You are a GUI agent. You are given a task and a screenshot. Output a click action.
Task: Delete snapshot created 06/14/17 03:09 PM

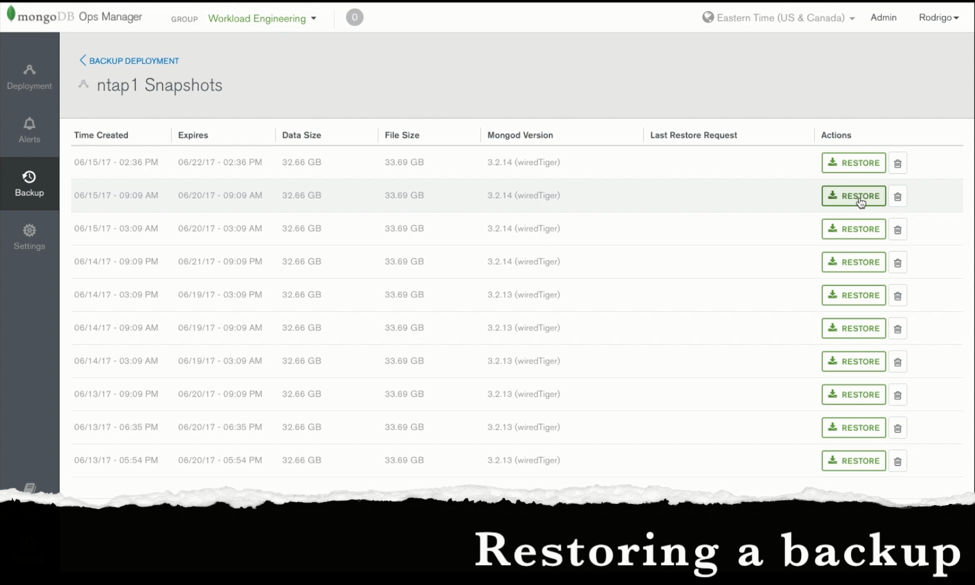click(x=897, y=296)
